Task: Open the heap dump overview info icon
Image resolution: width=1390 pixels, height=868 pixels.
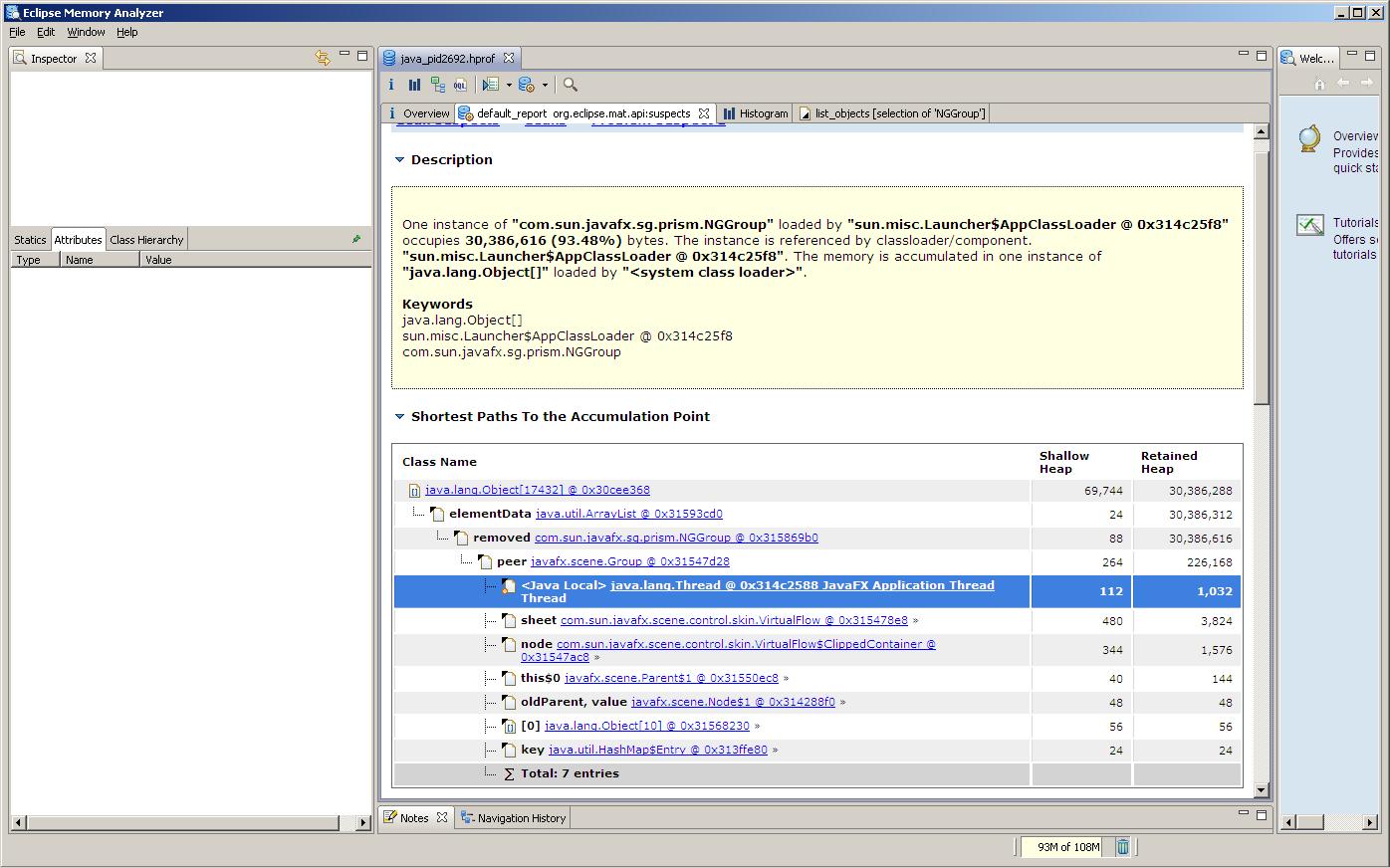Action: (x=391, y=85)
